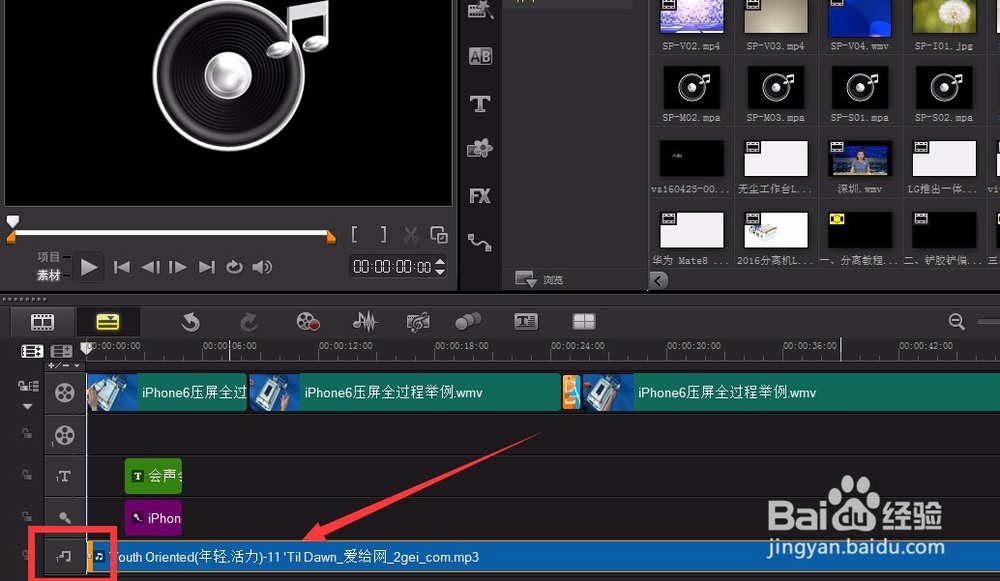The image size is (1000, 581).
Task: Click the Record/Capture Option icon
Action: click(308, 321)
